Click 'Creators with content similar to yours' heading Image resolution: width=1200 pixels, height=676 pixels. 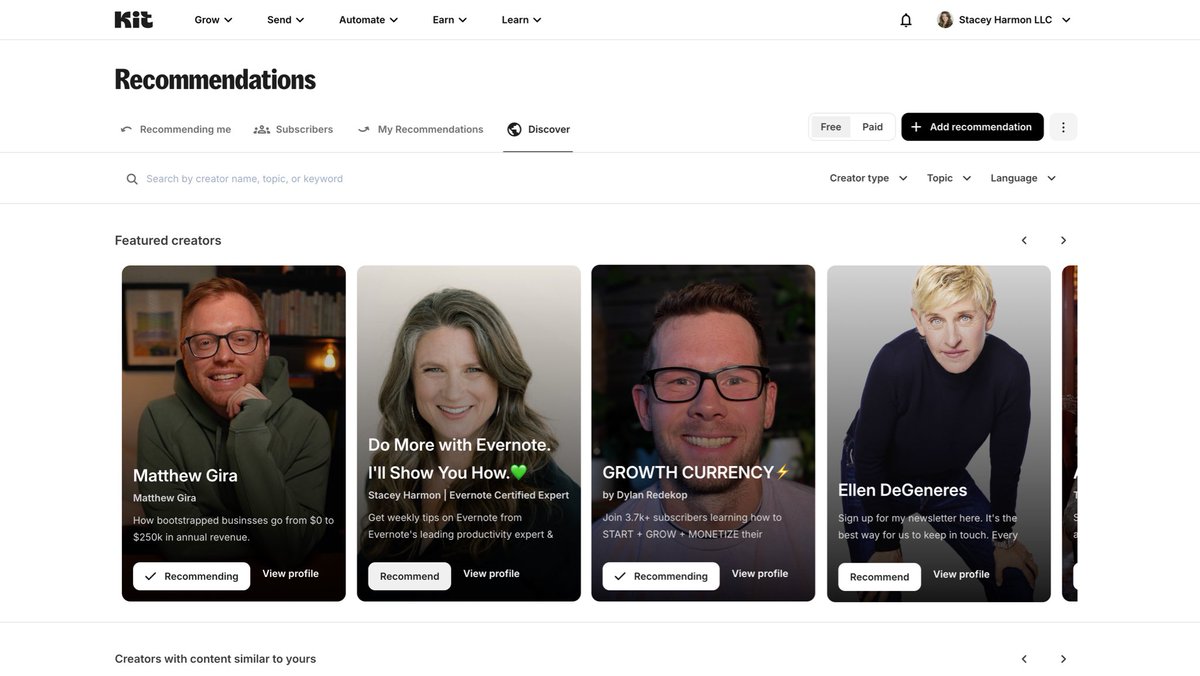pyautogui.click(x=215, y=659)
